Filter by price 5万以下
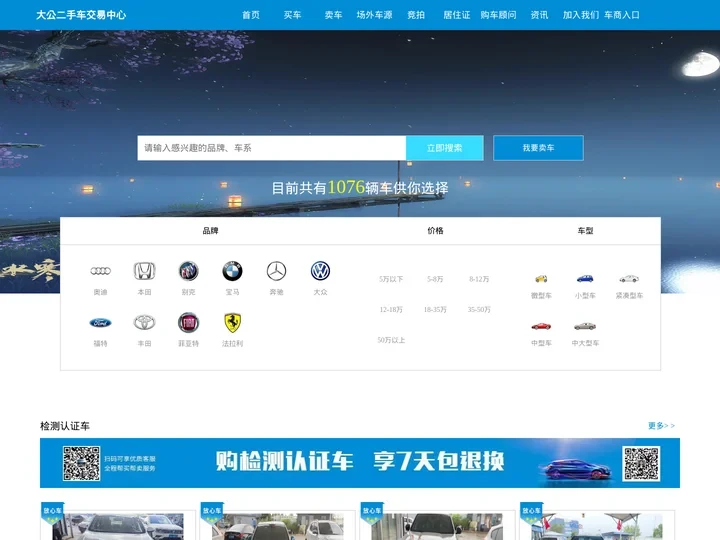This screenshot has width=720, height=540. pyautogui.click(x=391, y=279)
